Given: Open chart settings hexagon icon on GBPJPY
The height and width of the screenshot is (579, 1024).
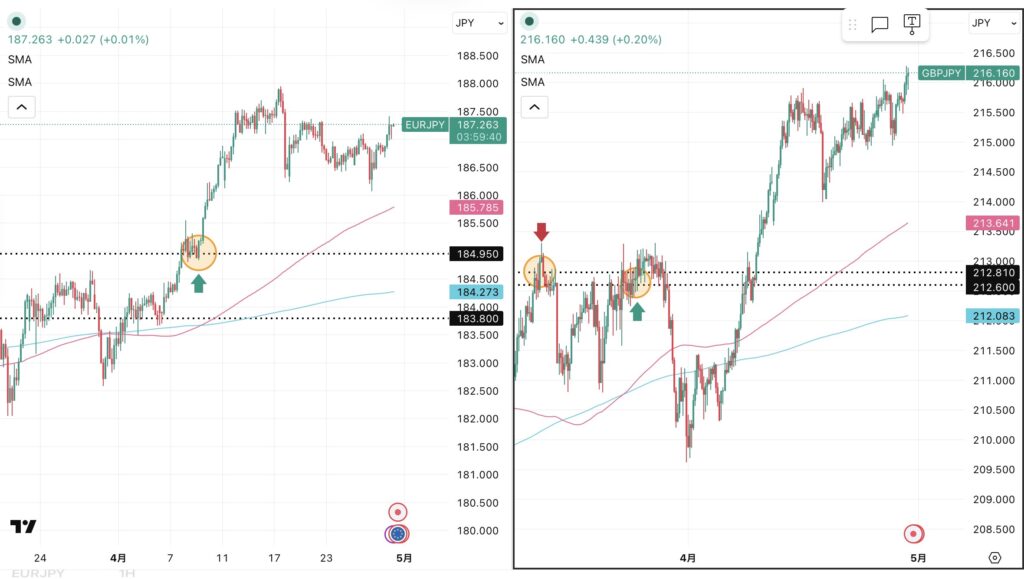Looking at the screenshot, I should pos(994,558).
